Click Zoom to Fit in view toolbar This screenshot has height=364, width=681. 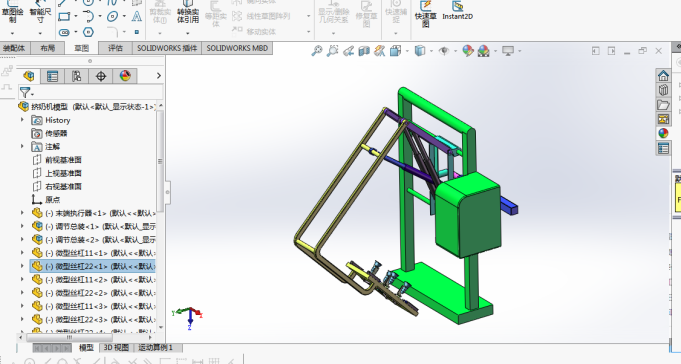[x=317, y=51]
